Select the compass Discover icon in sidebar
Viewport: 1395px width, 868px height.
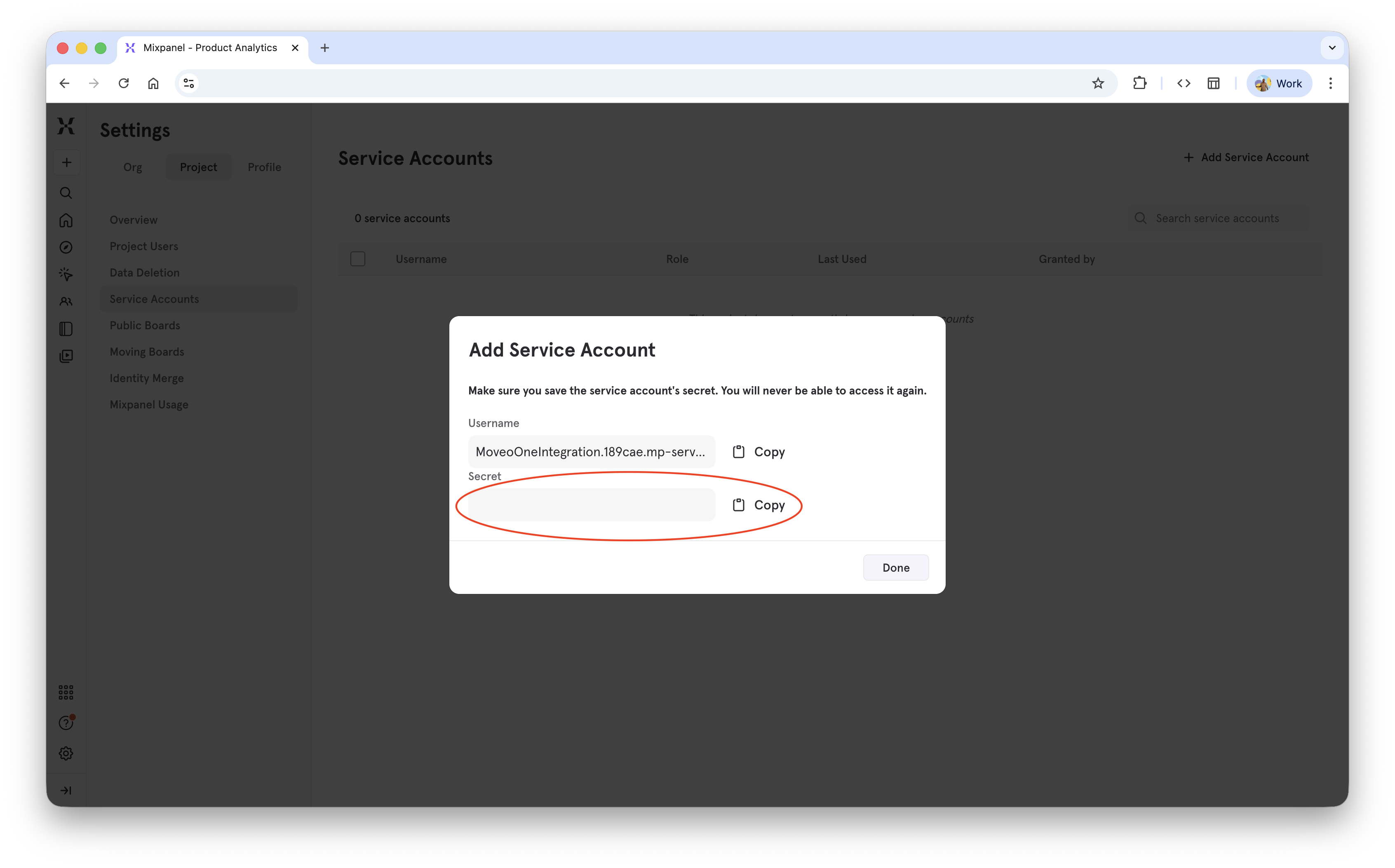(66, 247)
